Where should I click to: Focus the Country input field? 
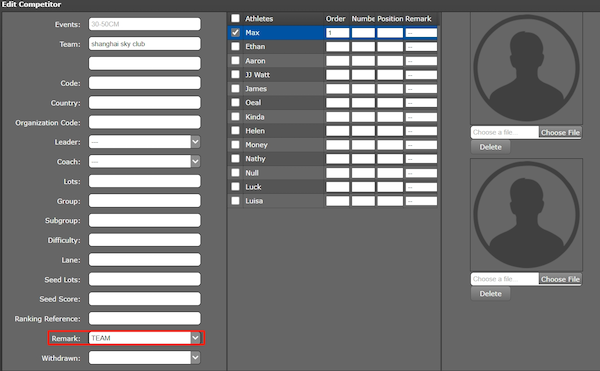pos(145,103)
